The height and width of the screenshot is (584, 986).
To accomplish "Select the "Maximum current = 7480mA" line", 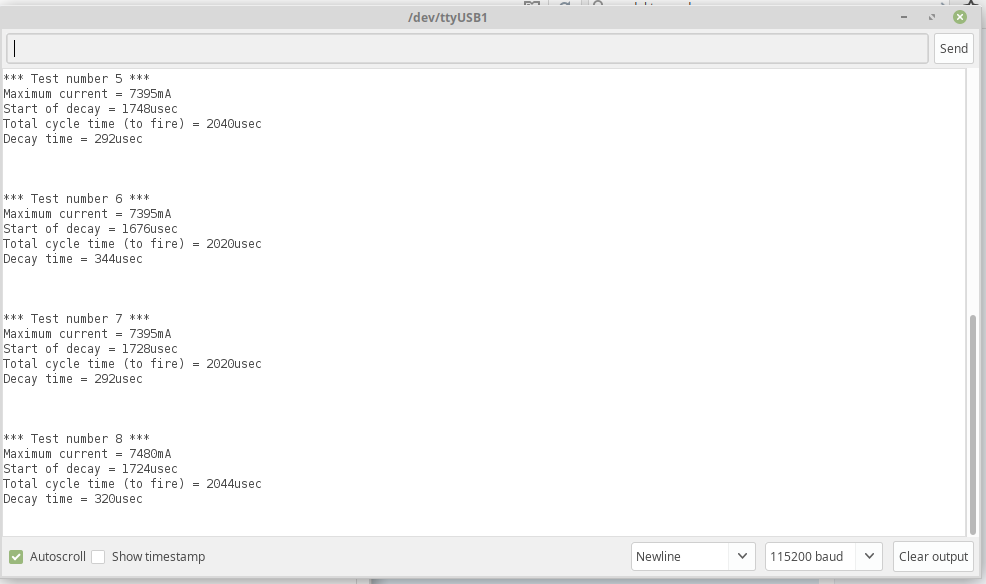I will point(87,454).
